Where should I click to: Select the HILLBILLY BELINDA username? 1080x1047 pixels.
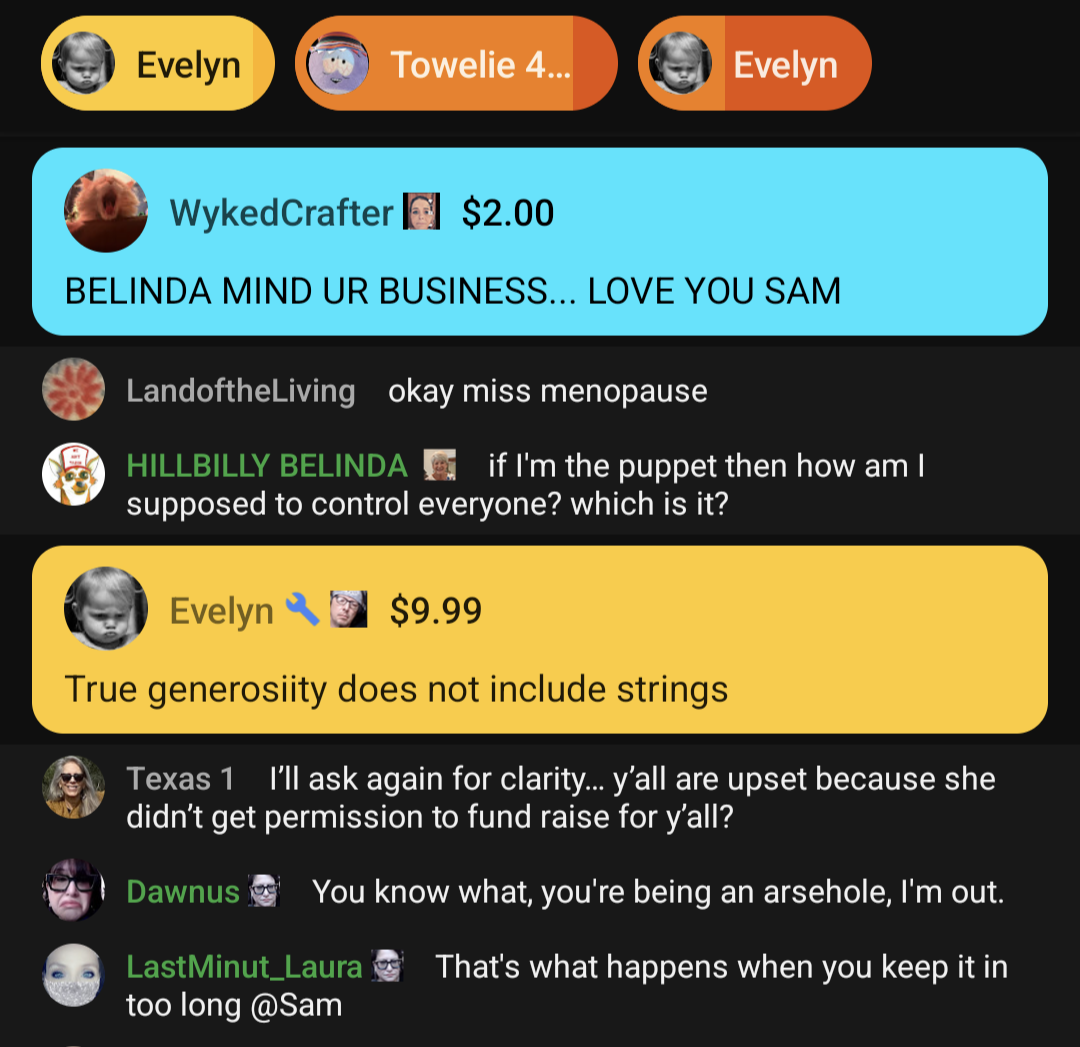click(267, 466)
